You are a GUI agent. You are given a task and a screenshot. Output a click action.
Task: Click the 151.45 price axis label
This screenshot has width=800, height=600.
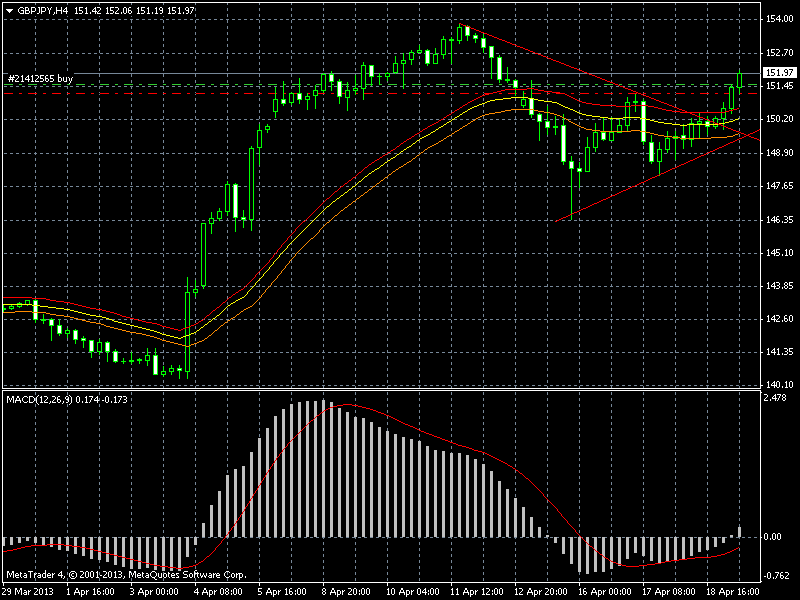pos(780,86)
